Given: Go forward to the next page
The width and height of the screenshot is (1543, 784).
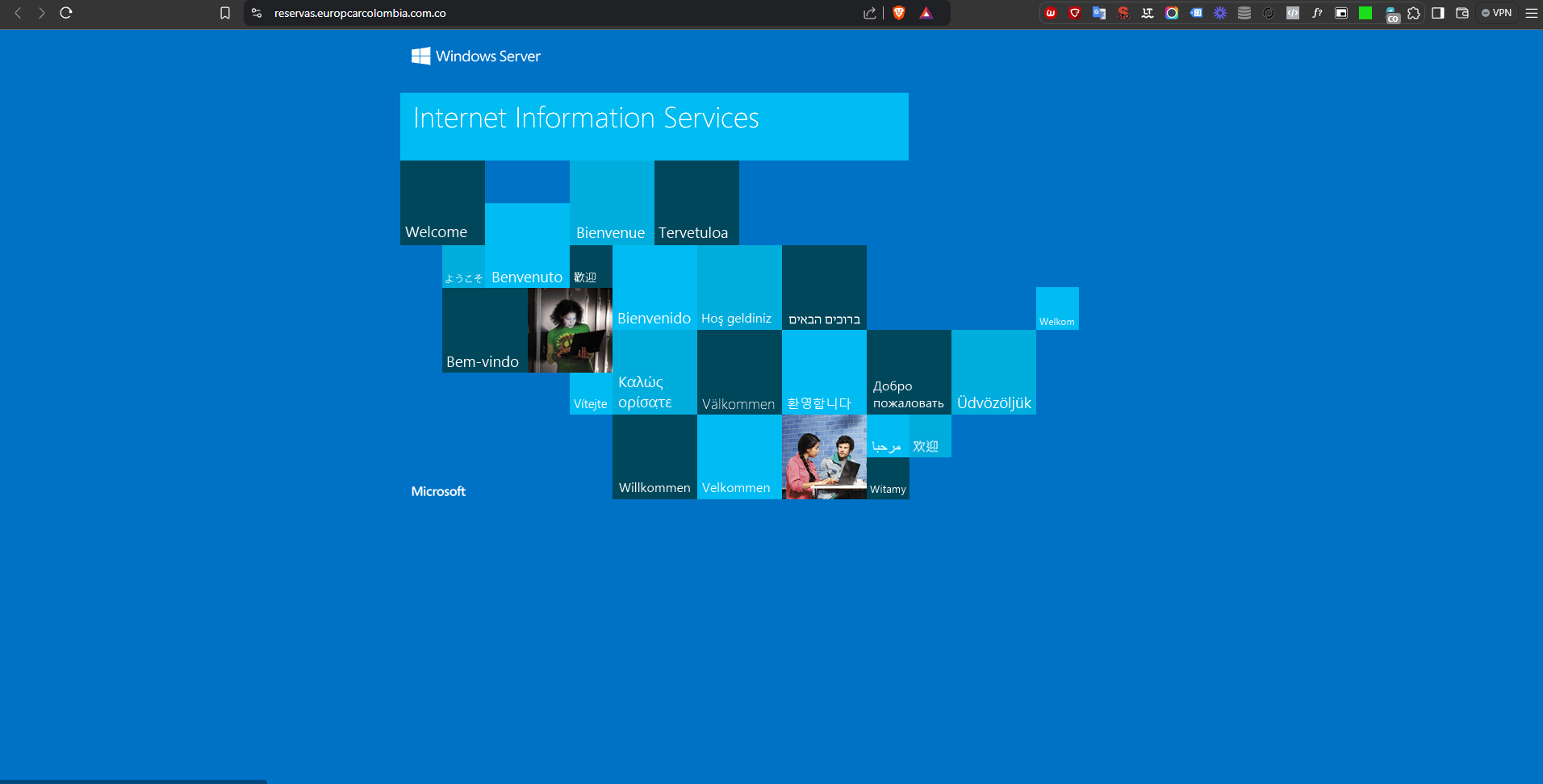Looking at the screenshot, I should (41, 13).
